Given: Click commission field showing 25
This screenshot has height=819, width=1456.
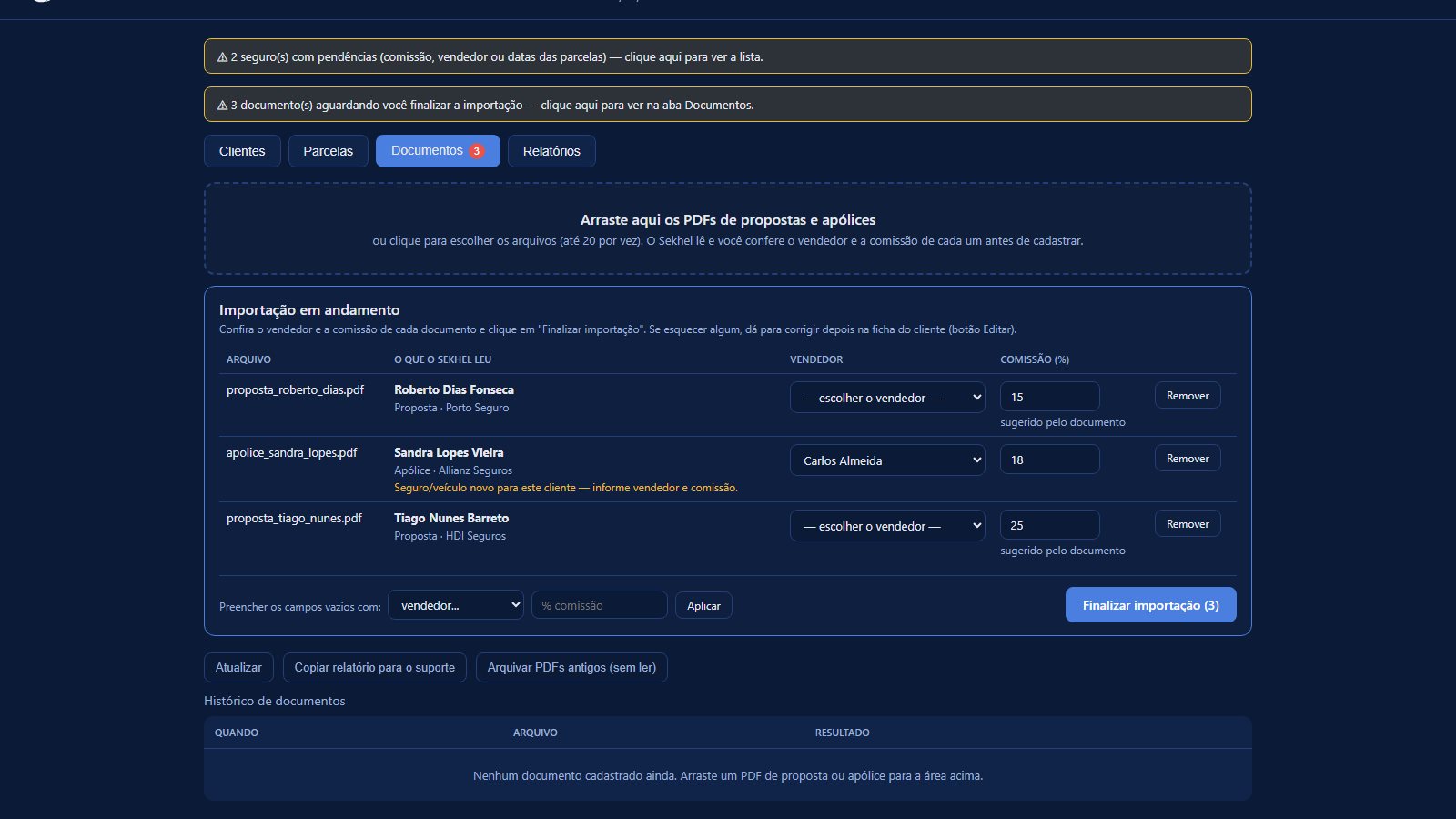Looking at the screenshot, I should (x=1049, y=525).
